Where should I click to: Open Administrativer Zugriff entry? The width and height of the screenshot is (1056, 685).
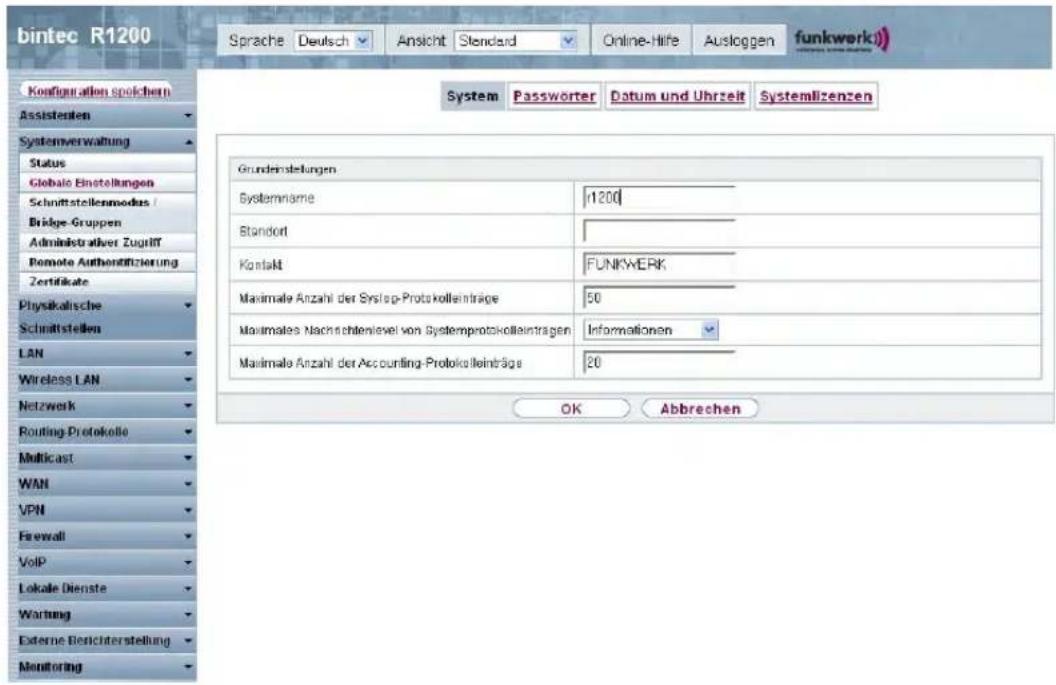tap(108, 242)
